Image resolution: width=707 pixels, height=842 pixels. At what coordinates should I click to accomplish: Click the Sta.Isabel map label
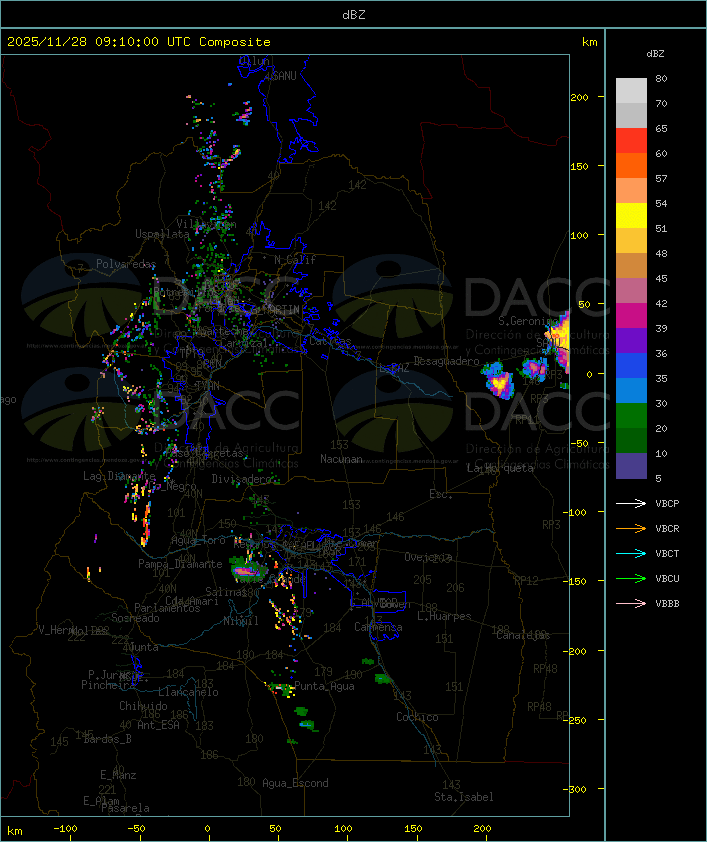tap(464, 797)
